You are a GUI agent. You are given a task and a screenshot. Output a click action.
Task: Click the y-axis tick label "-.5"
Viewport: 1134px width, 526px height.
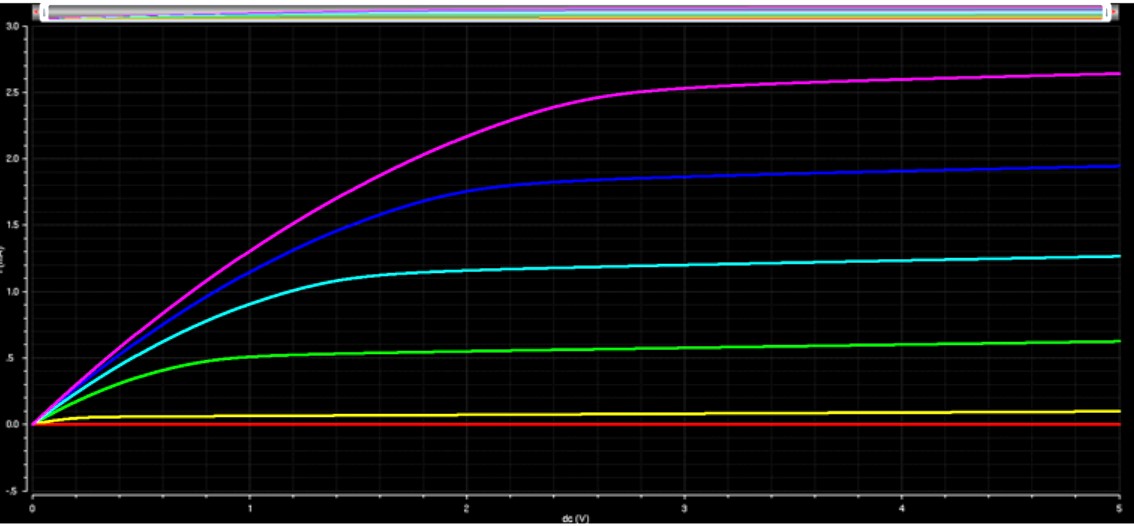click(x=13, y=491)
